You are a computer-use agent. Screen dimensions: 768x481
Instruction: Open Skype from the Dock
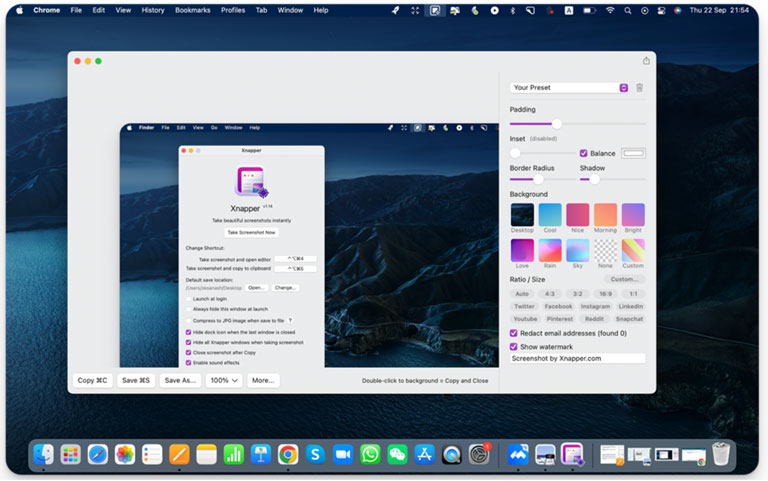pyautogui.click(x=315, y=455)
